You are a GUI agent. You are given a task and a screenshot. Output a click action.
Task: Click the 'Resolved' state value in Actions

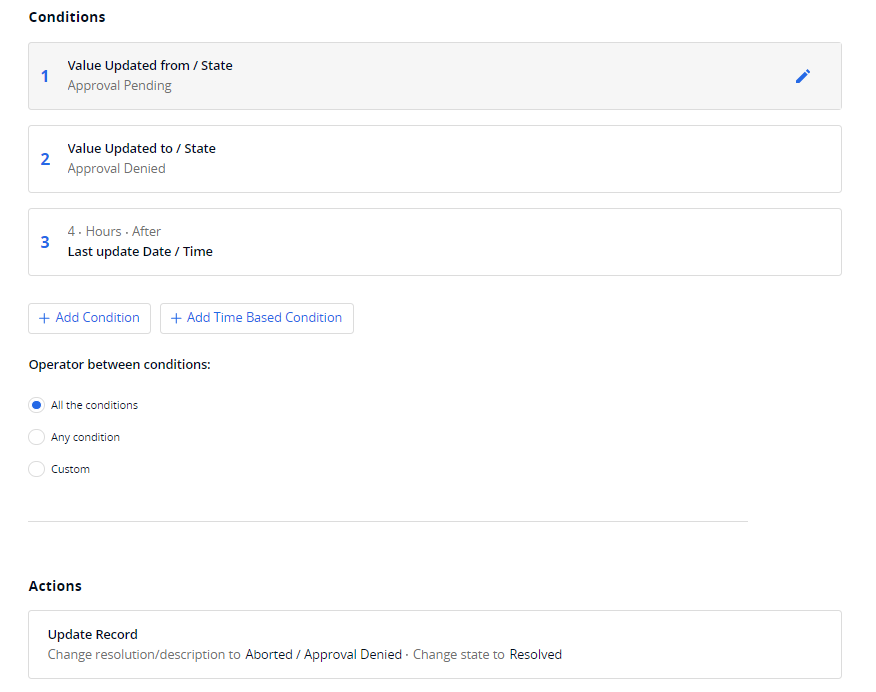(536, 655)
